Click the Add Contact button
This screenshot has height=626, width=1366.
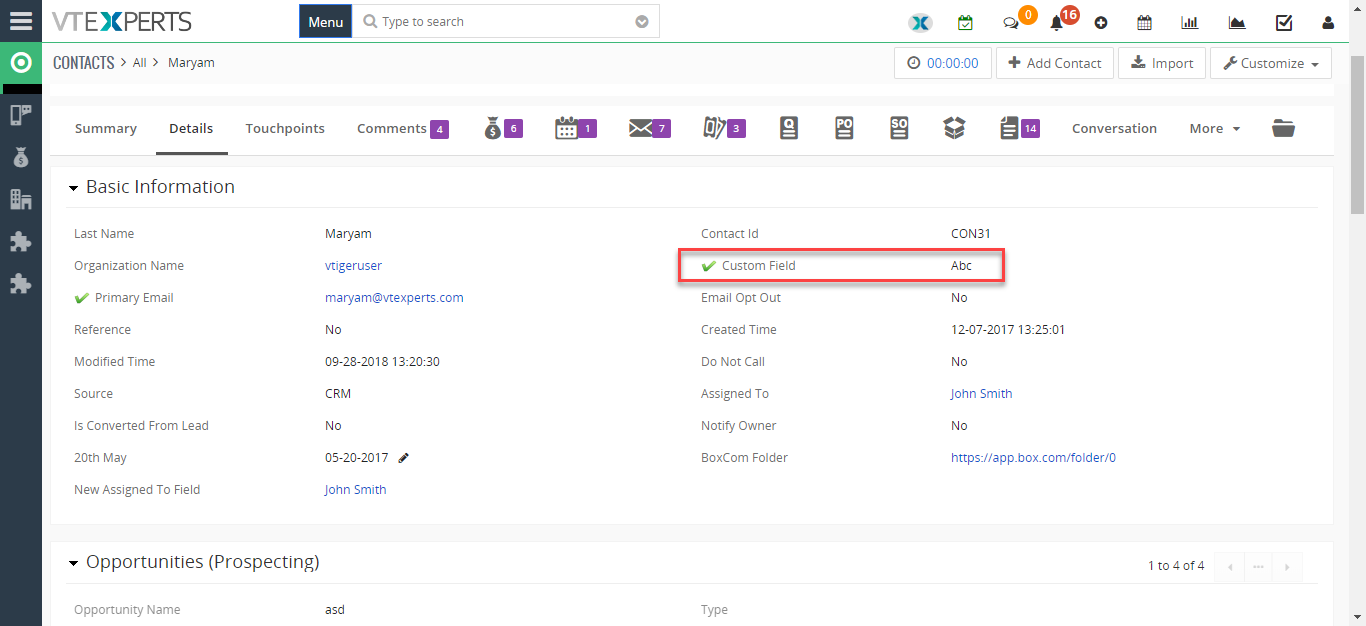pos(1054,63)
